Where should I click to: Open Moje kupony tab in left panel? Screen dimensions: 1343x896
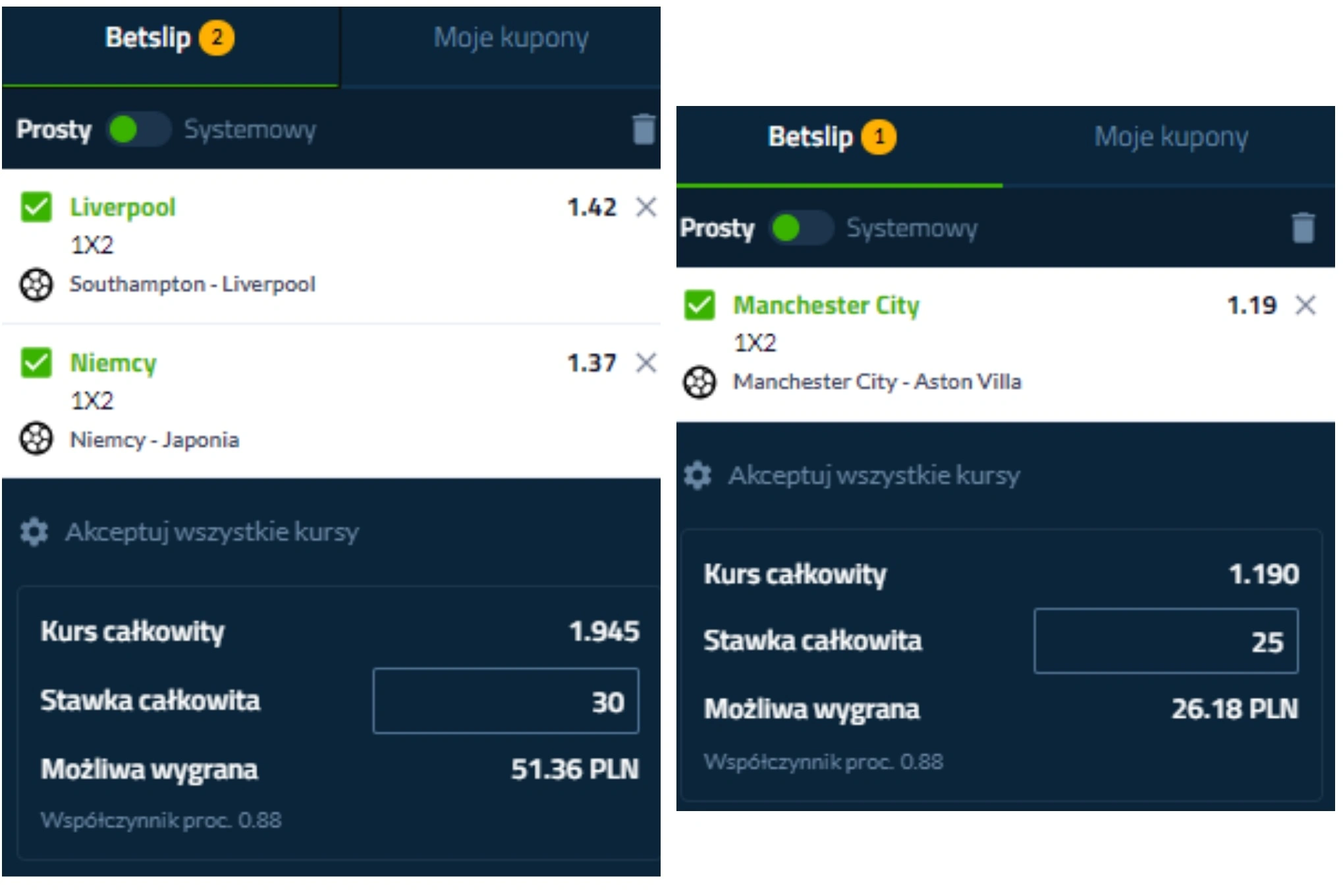tap(510, 38)
